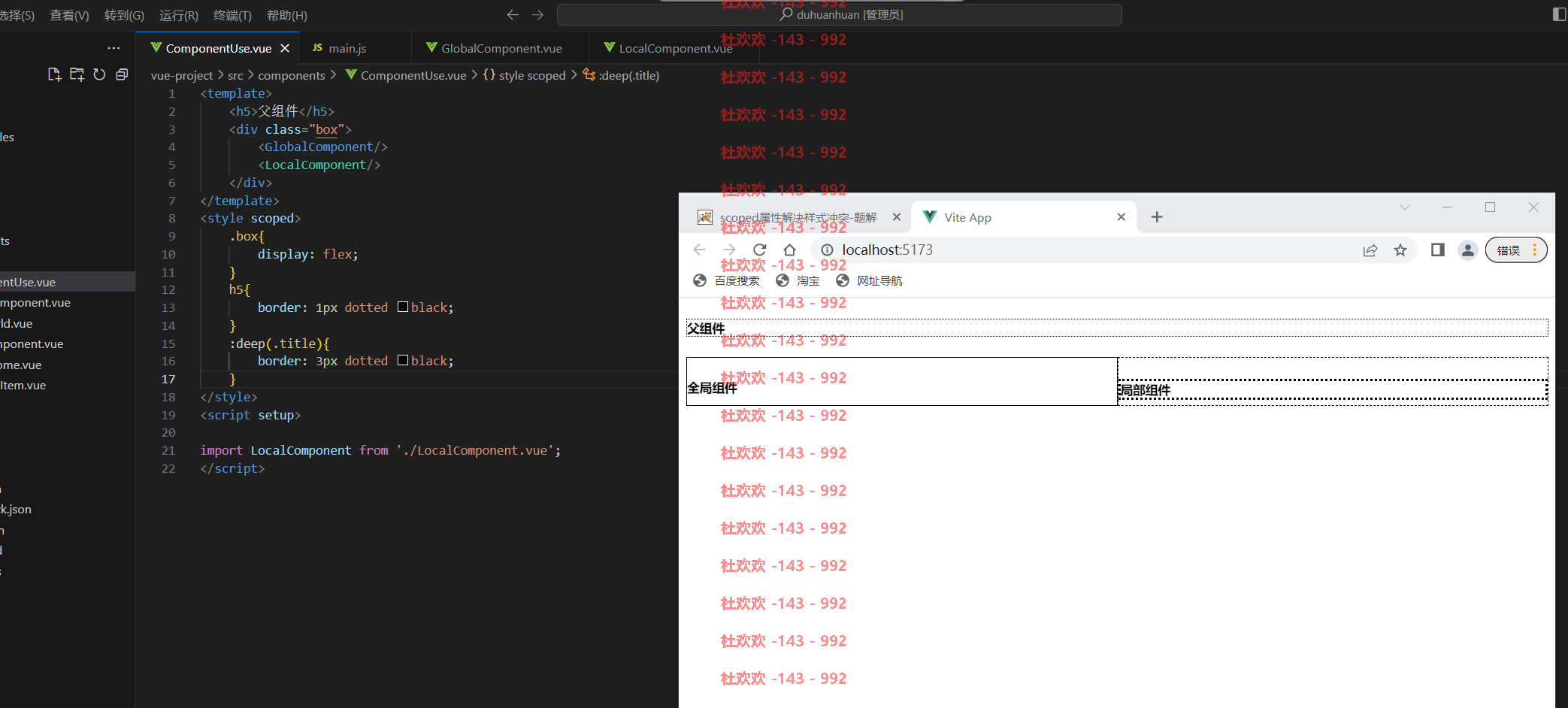Select the highlighted entUse.vue file in explorer
Image resolution: width=1568 pixels, height=708 pixels.
pos(68,282)
